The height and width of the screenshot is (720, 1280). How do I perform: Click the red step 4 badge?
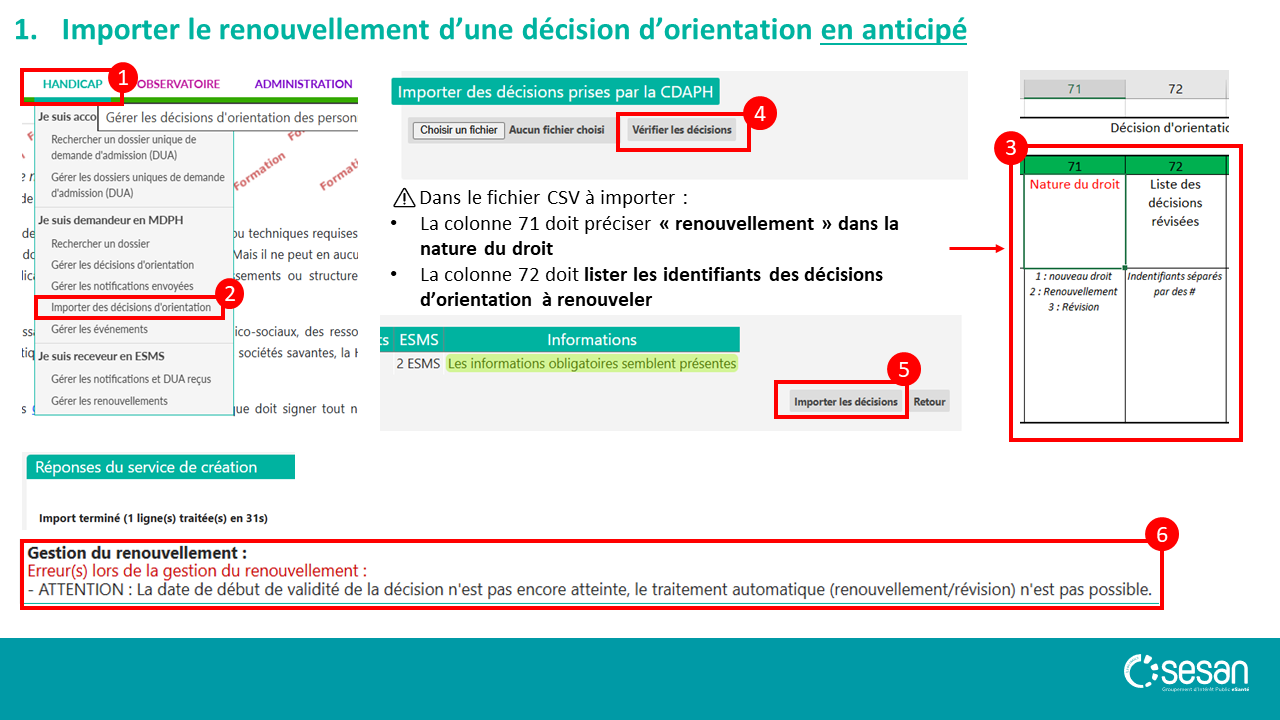[760, 115]
